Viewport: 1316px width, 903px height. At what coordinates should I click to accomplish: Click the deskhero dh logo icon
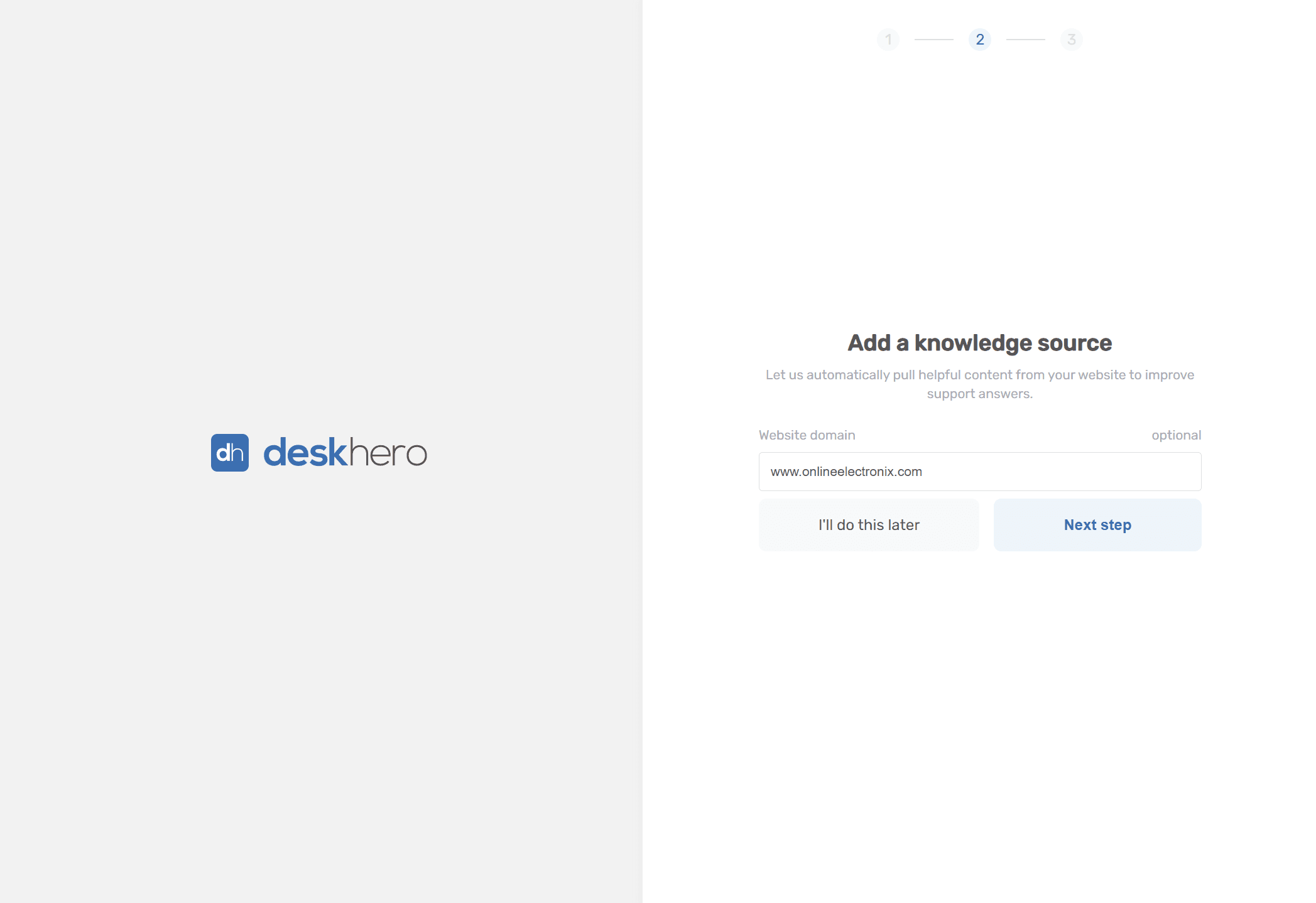pos(229,452)
